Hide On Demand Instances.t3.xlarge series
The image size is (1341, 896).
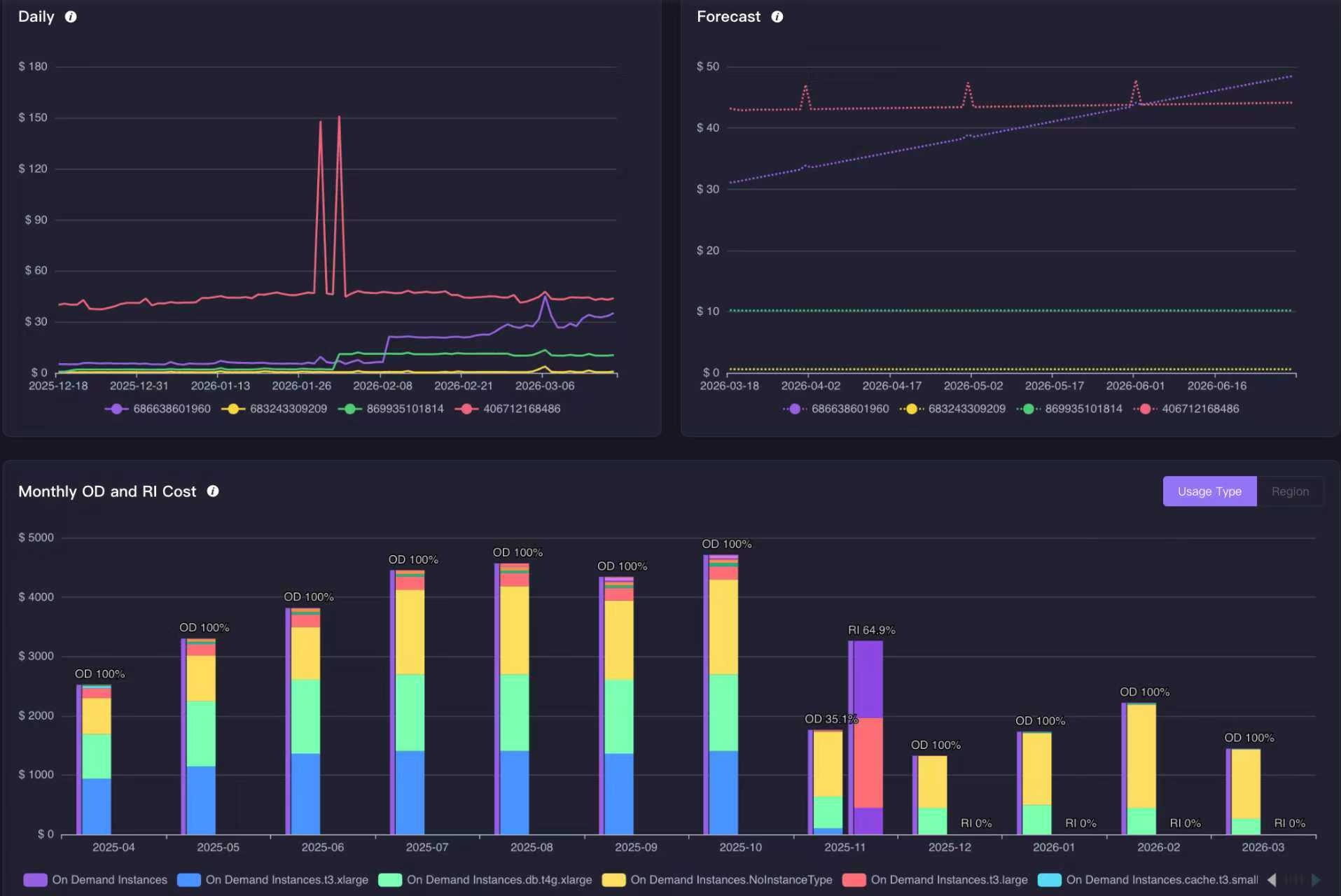pos(273,880)
